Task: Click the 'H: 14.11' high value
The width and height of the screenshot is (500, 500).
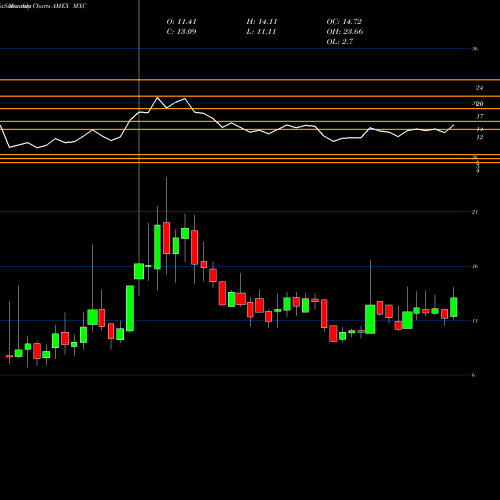Action: (262, 22)
